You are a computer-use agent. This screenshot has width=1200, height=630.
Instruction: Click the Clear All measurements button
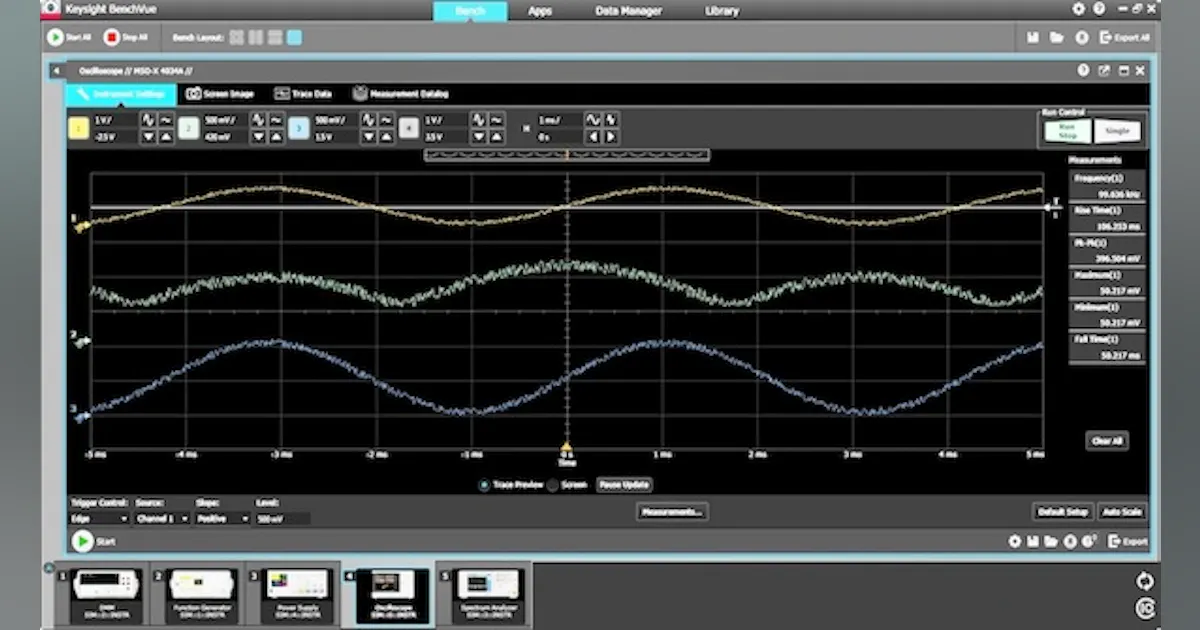[x=1107, y=440]
